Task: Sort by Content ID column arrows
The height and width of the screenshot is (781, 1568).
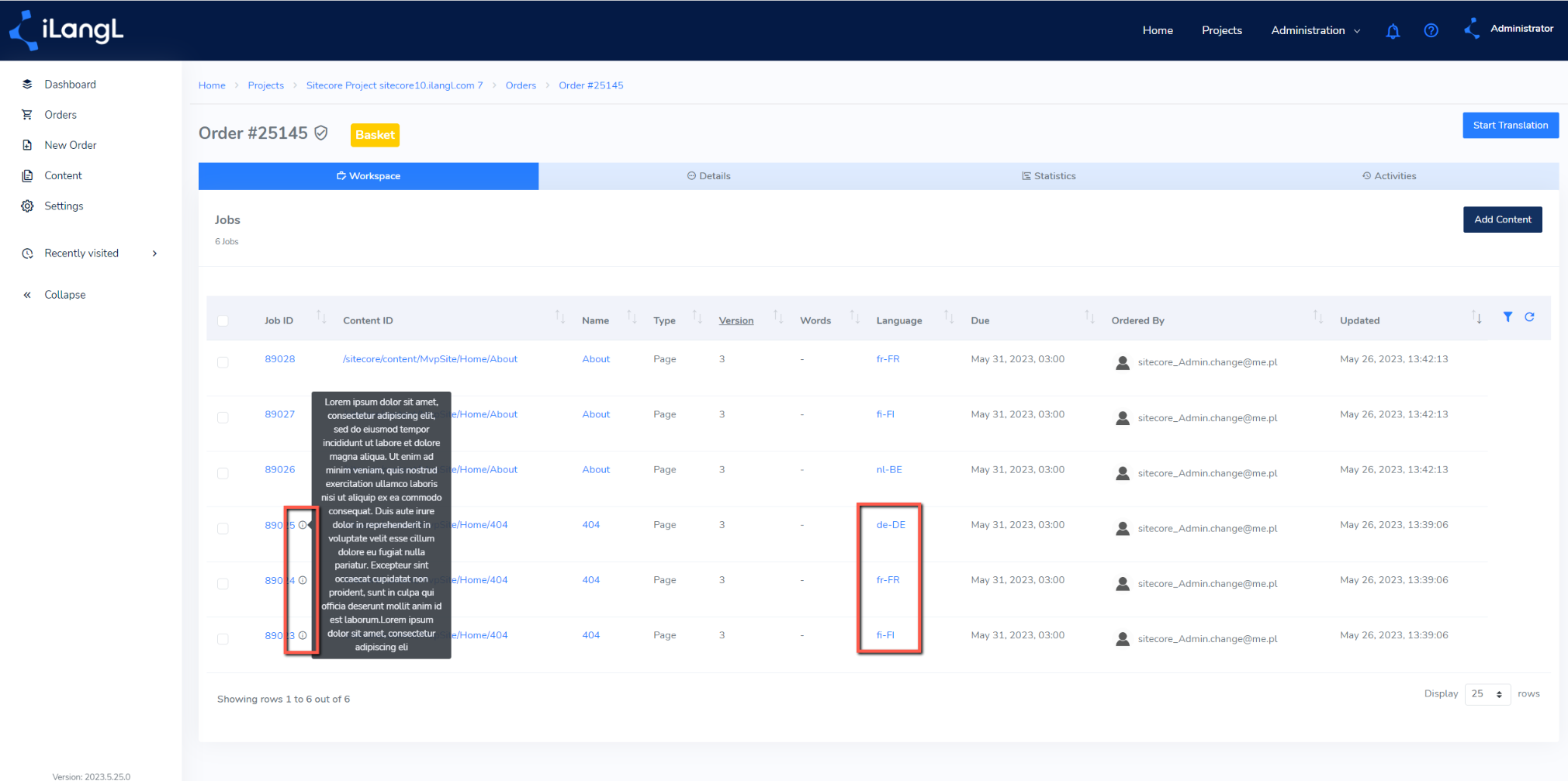Action: 560,316
